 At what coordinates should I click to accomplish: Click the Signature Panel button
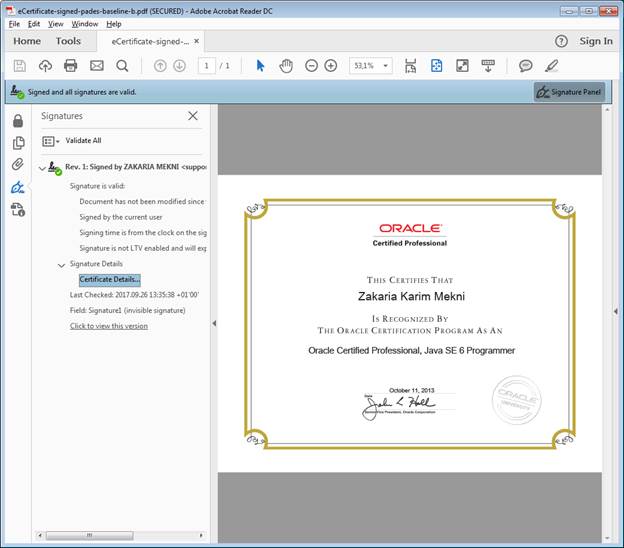pyautogui.click(x=569, y=92)
